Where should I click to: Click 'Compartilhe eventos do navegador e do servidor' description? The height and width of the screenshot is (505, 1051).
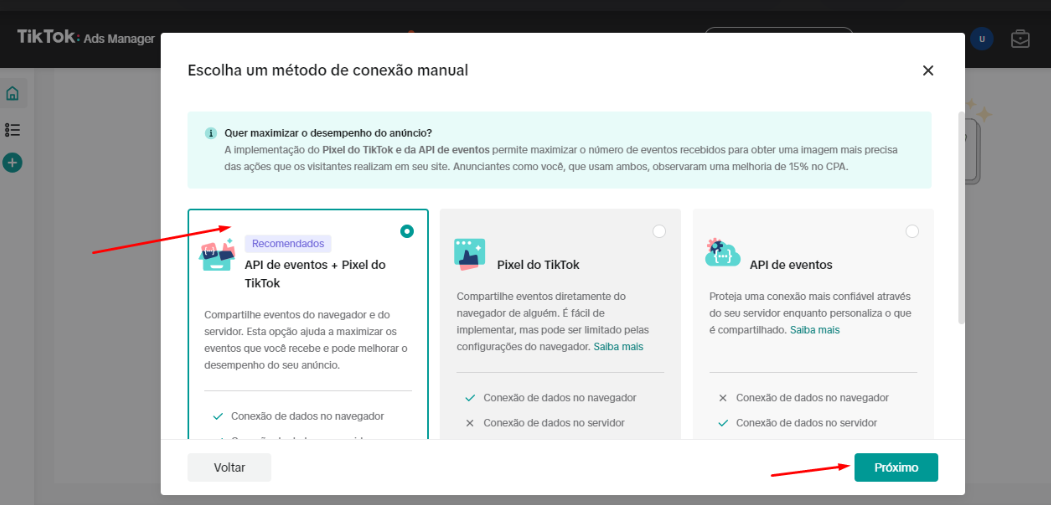pyautogui.click(x=306, y=340)
